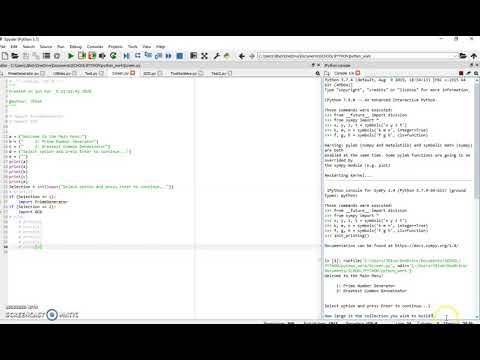
Task: Open the File menu
Action: 3,47
